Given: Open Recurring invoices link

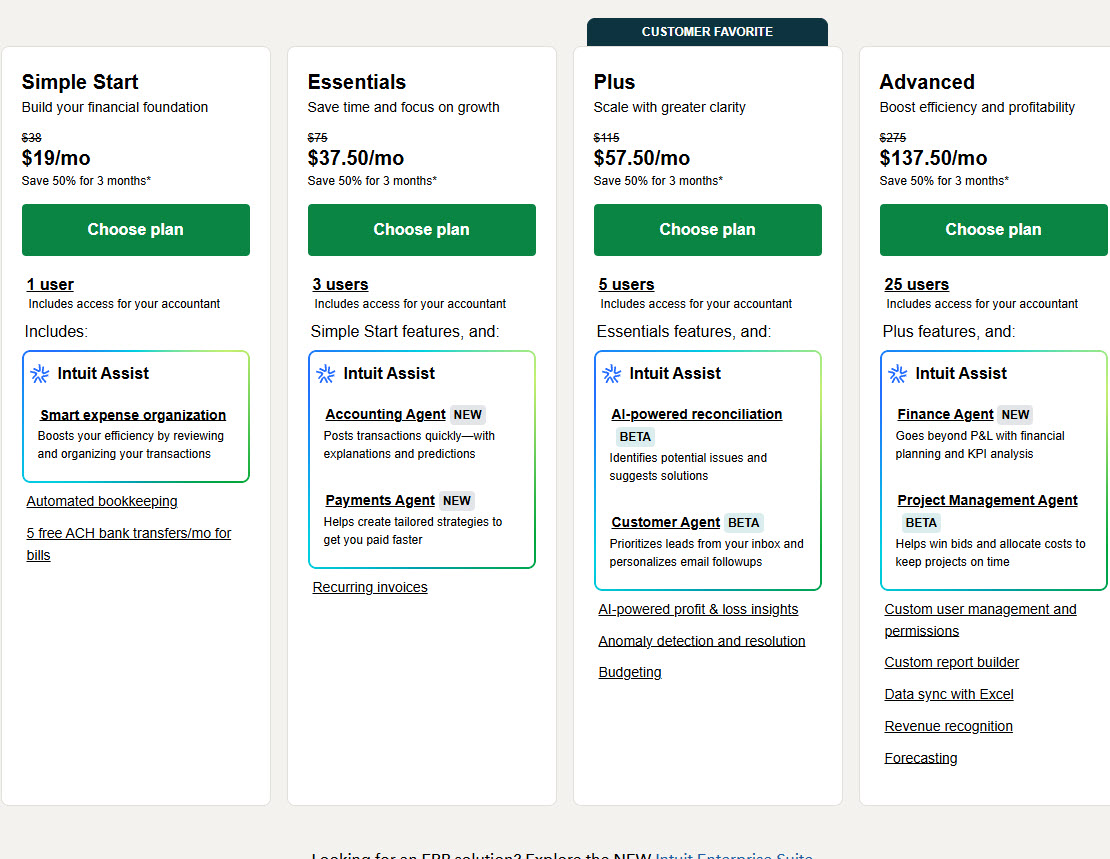Looking at the screenshot, I should 370,587.
